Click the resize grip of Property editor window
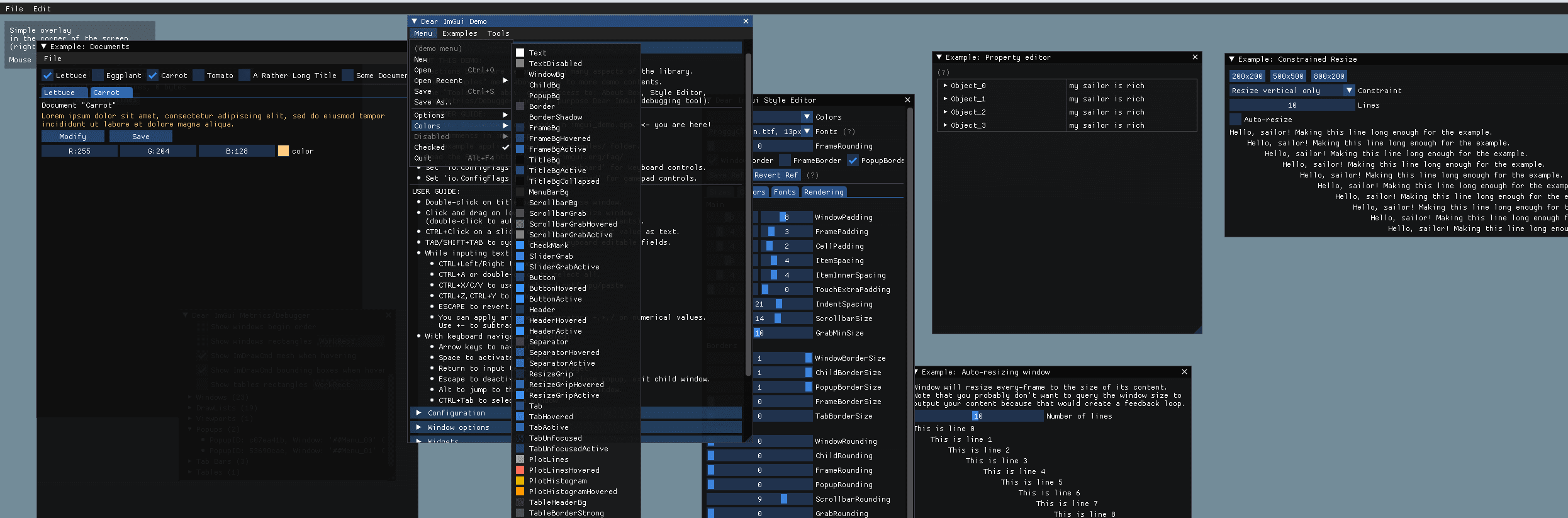 coord(1197,329)
